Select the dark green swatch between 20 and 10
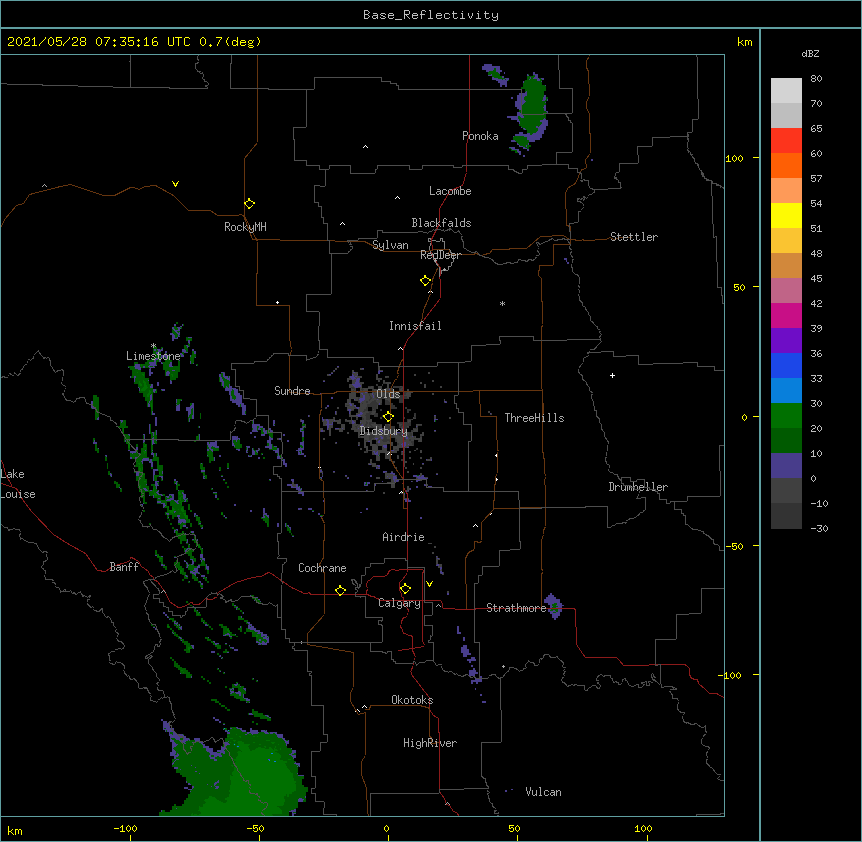This screenshot has width=862, height=842. pos(786,440)
